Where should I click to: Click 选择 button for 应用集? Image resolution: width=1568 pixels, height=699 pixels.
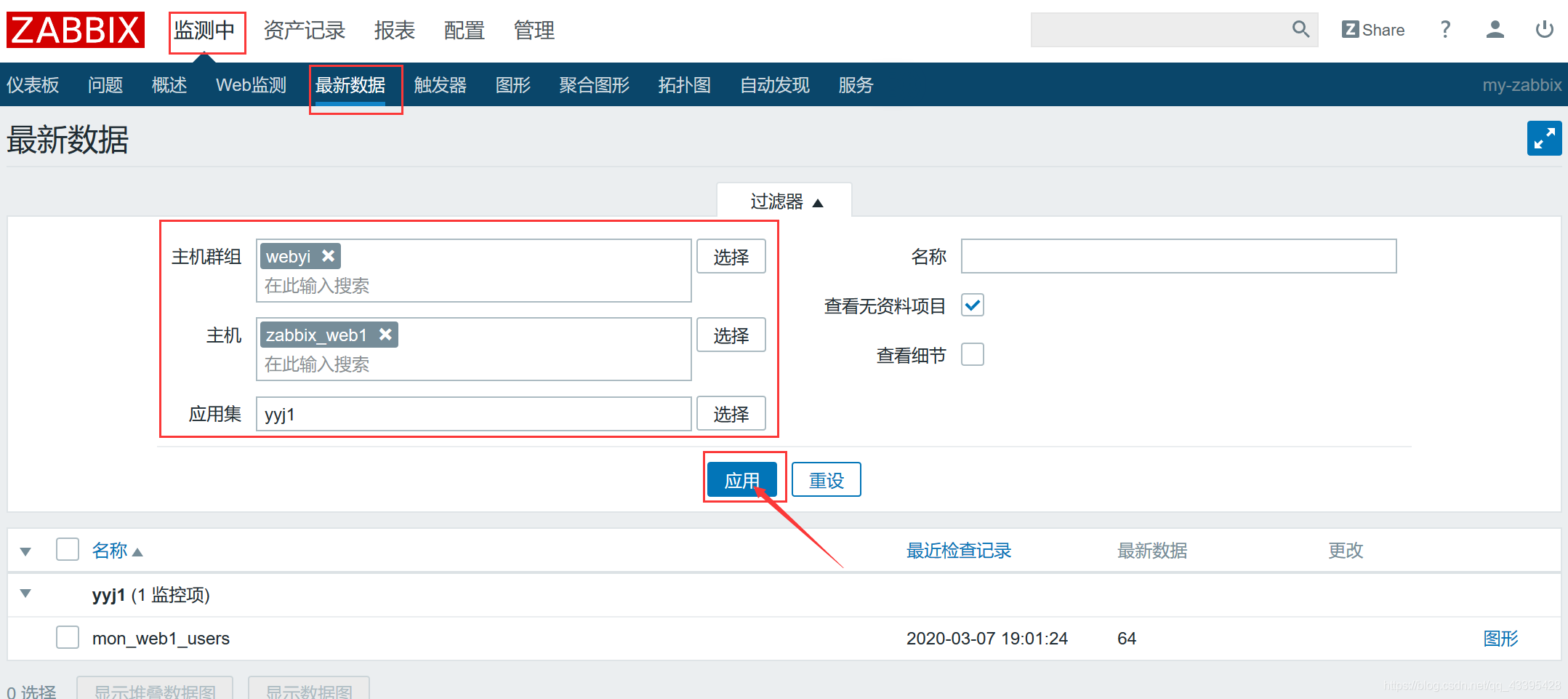pos(731,413)
